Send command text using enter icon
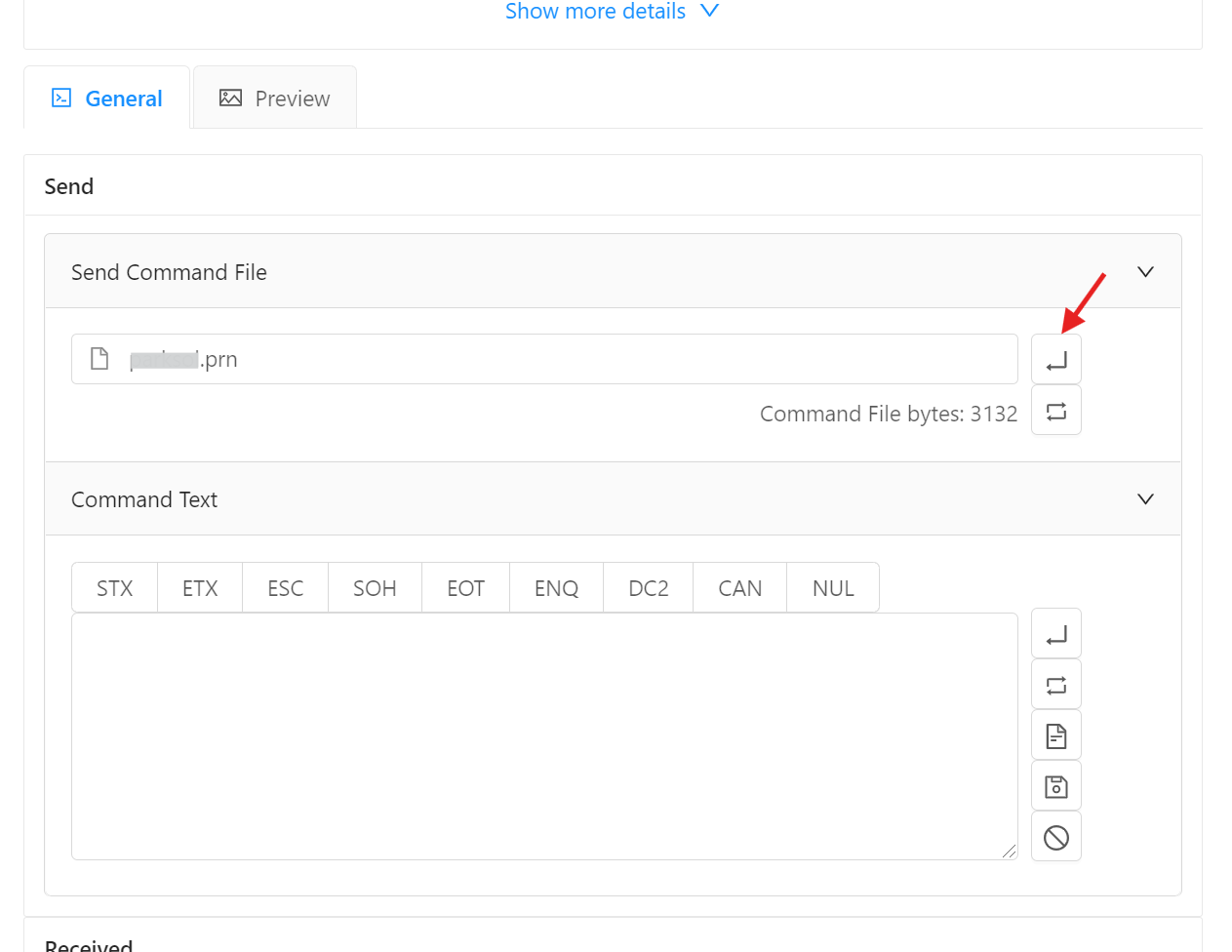Viewport: 1232px width, 952px height. click(x=1055, y=635)
